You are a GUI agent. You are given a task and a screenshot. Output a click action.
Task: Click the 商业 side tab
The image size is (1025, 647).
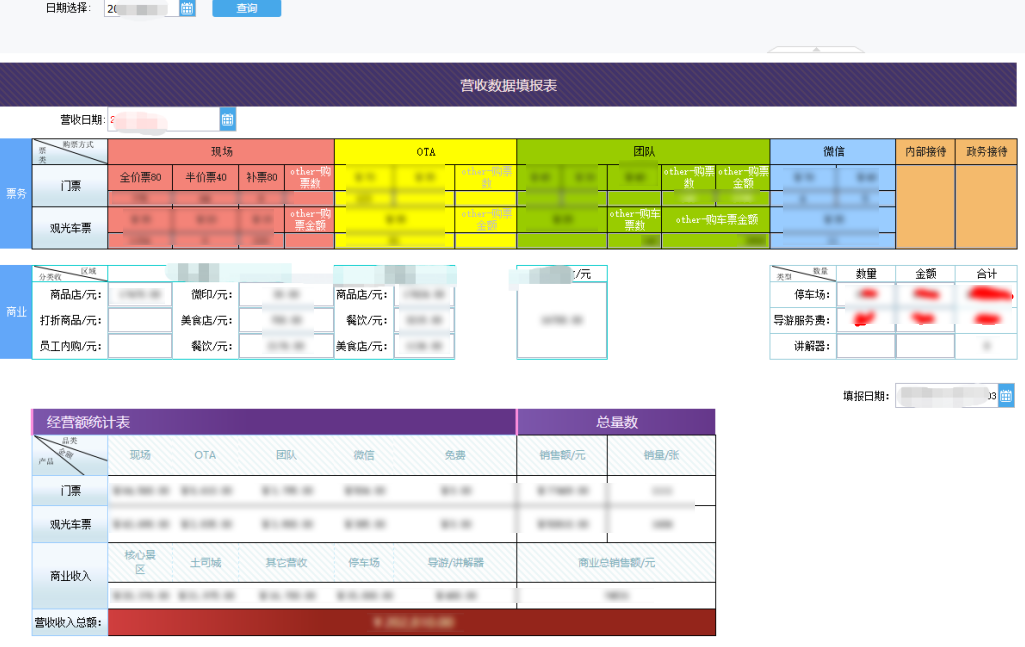pos(16,312)
